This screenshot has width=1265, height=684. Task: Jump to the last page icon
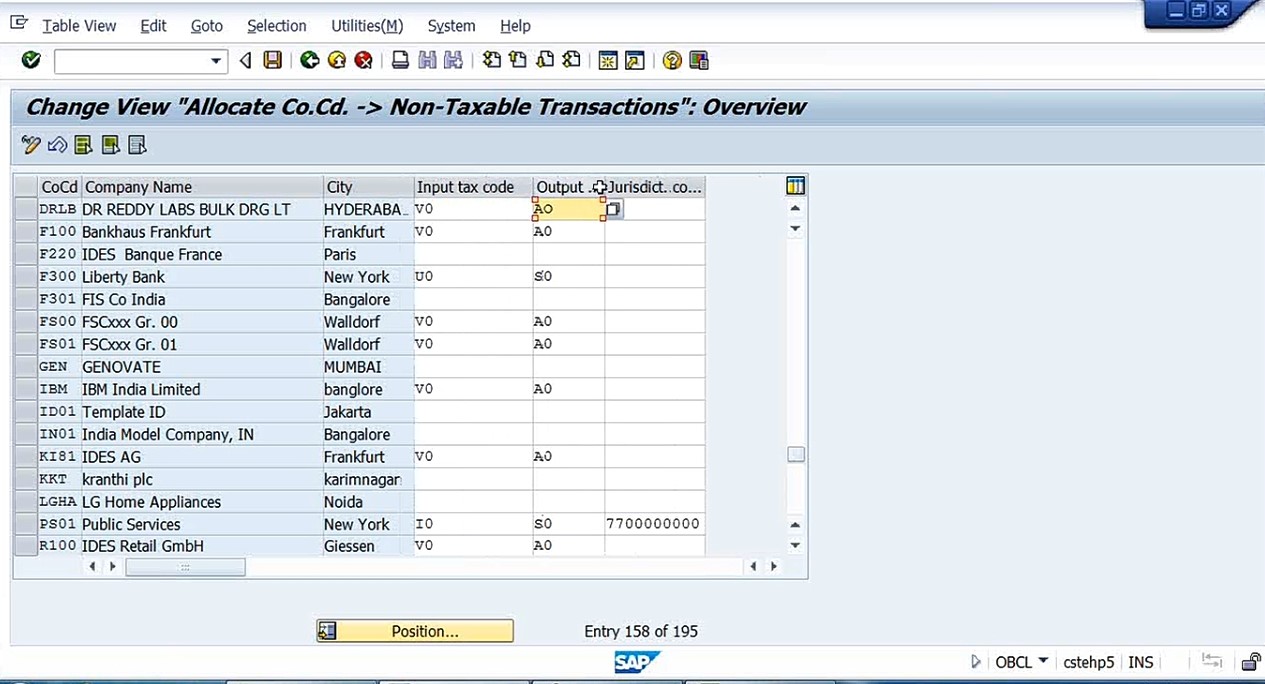click(x=572, y=61)
